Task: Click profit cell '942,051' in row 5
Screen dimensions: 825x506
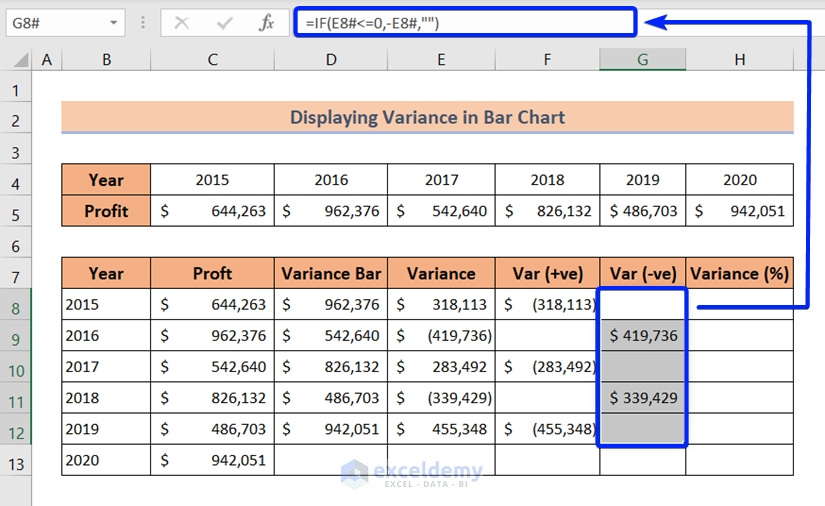Action: pyautogui.click(x=740, y=211)
